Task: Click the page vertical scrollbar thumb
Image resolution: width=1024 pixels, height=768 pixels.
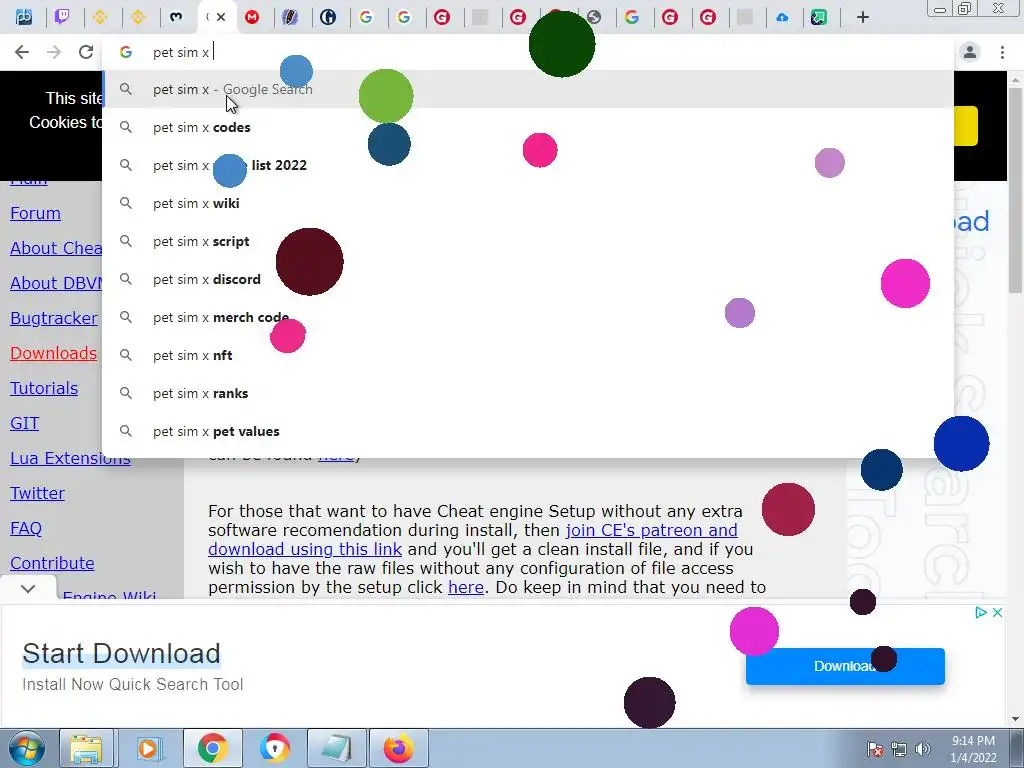Action: click(x=1015, y=189)
